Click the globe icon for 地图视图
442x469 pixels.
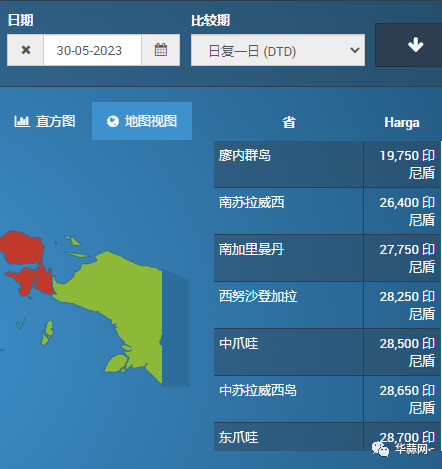(x=113, y=121)
